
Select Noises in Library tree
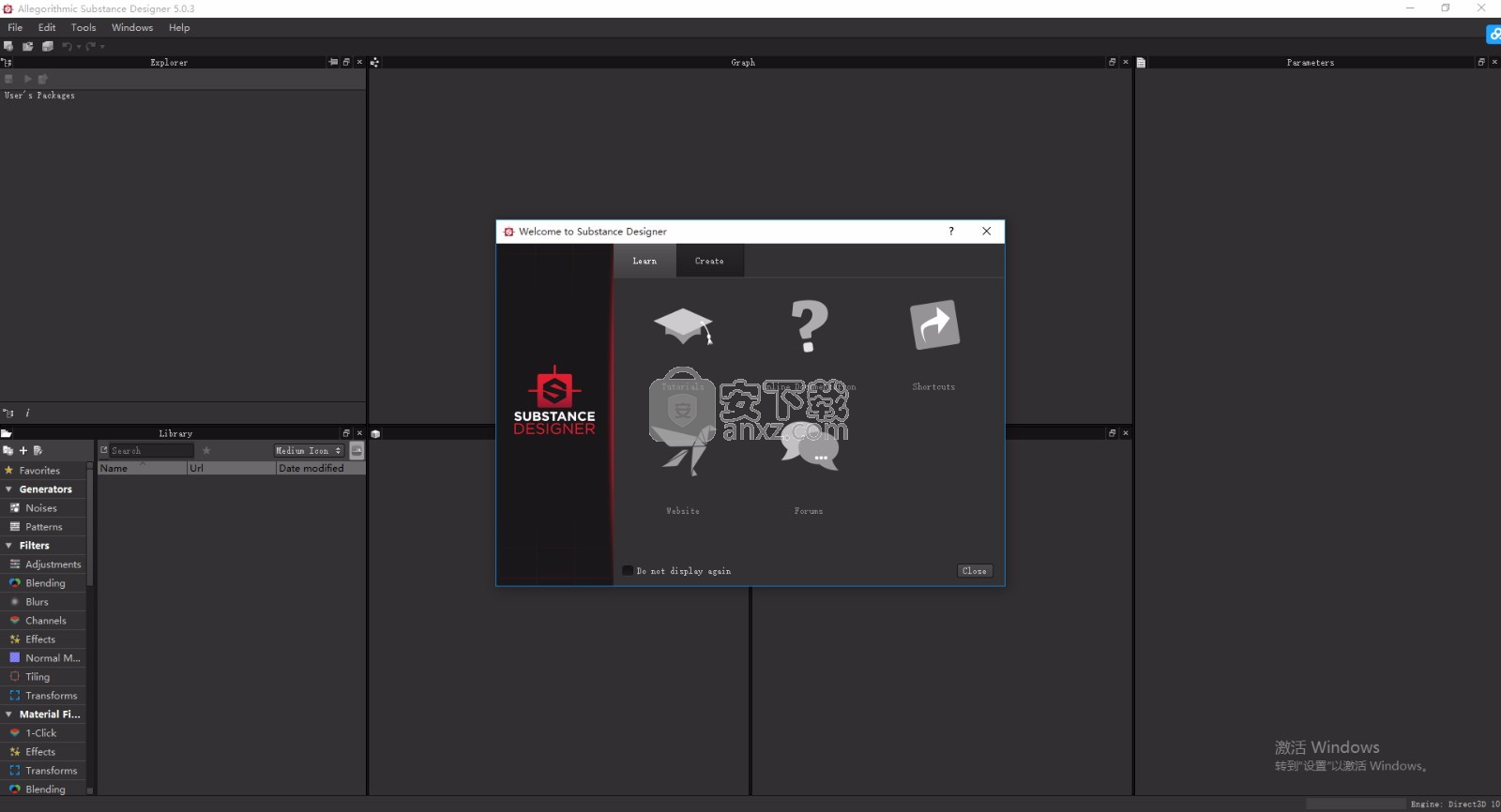[x=42, y=508]
